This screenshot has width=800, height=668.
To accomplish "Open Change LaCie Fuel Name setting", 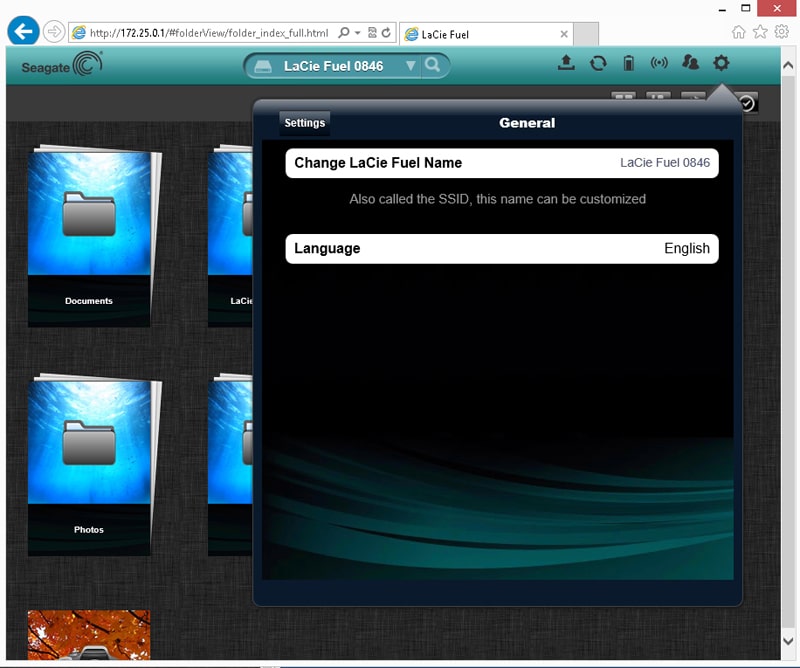I will pyautogui.click(x=502, y=163).
